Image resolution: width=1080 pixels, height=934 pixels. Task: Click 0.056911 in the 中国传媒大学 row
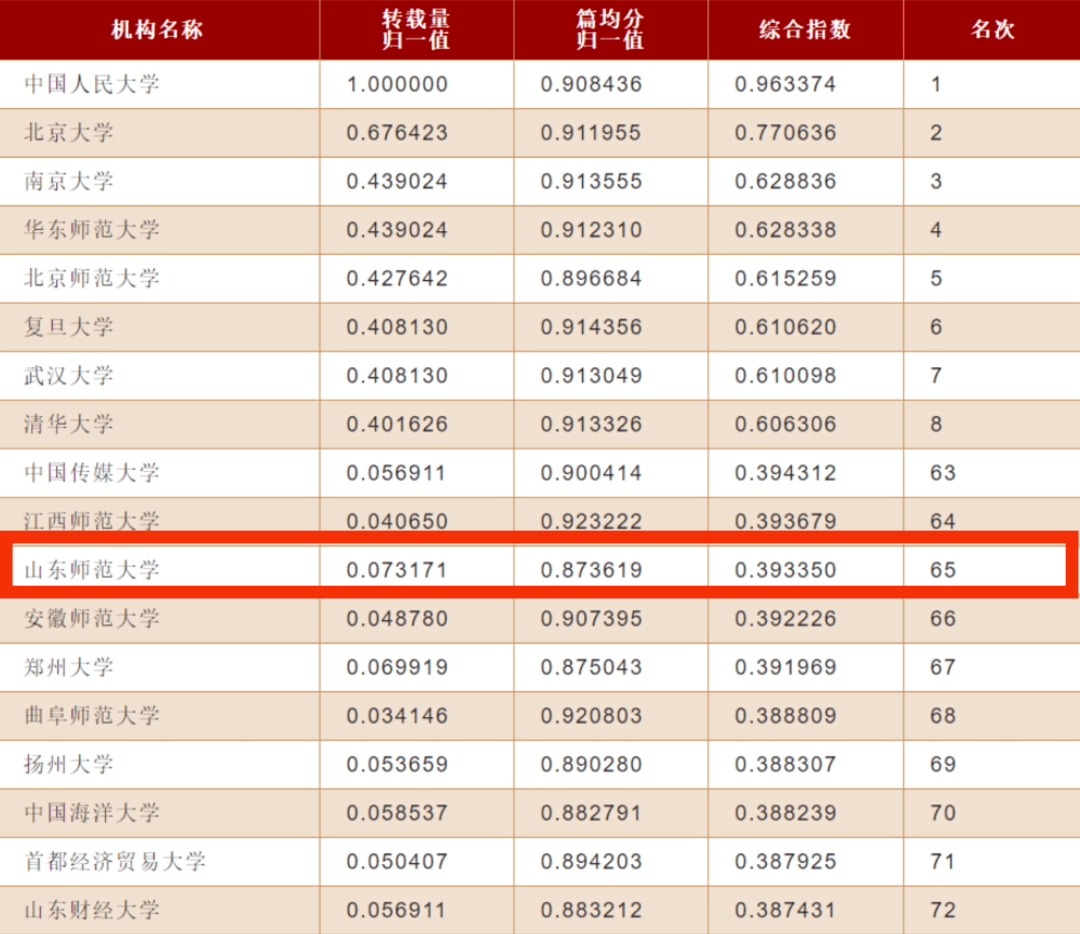[396, 473]
